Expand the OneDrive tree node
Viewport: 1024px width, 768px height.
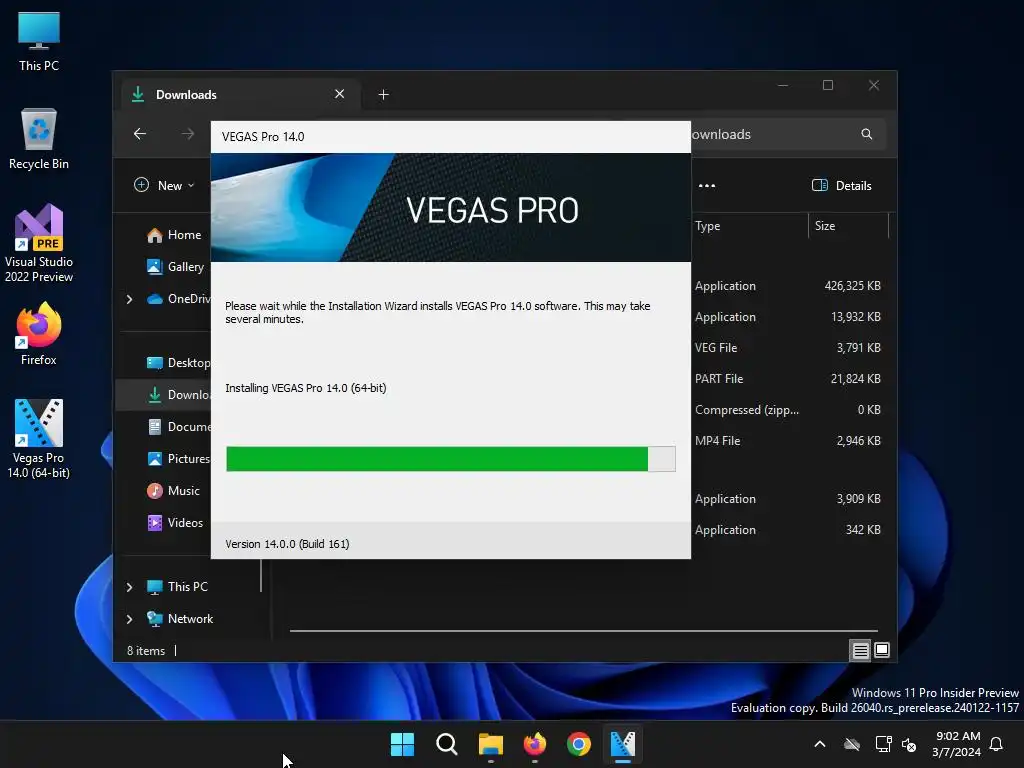[x=129, y=299]
